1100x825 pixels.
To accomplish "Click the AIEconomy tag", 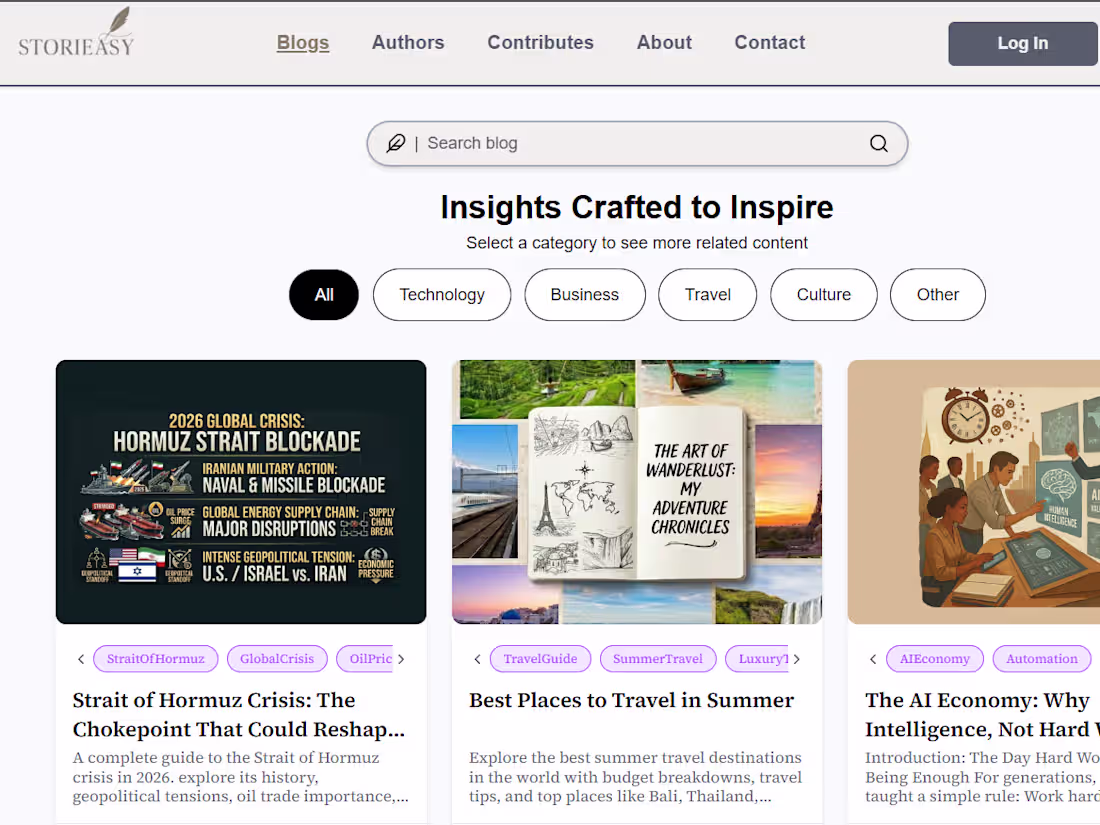I will point(934,659).
